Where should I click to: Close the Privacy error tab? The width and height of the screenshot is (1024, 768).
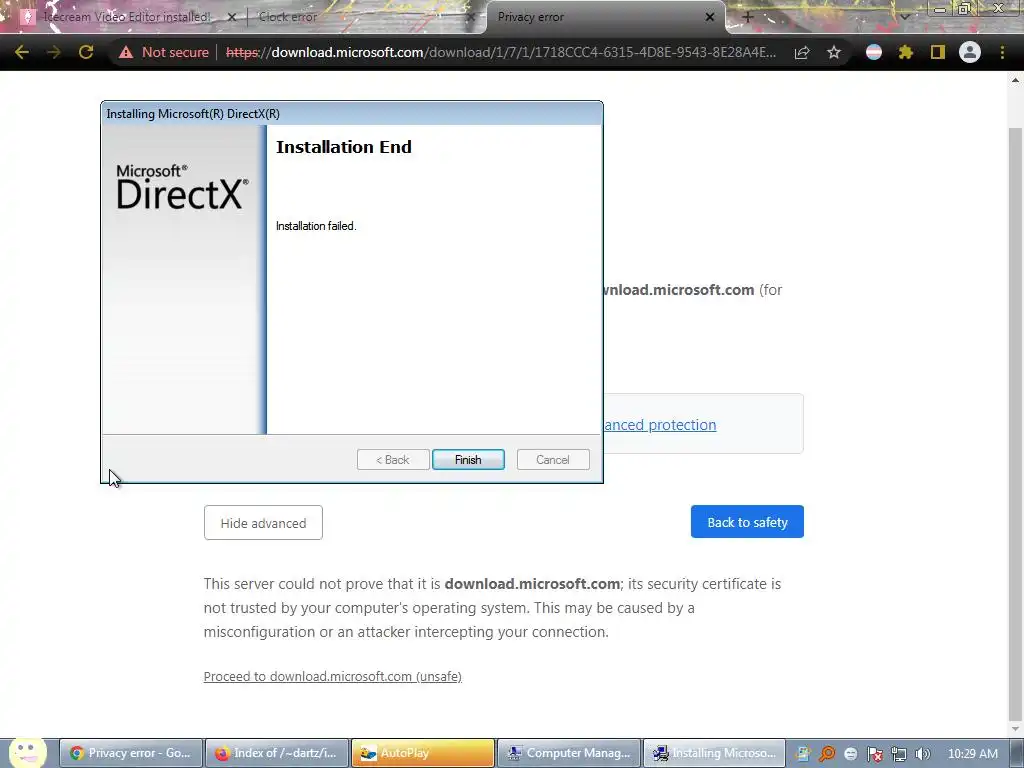point(710,17)
